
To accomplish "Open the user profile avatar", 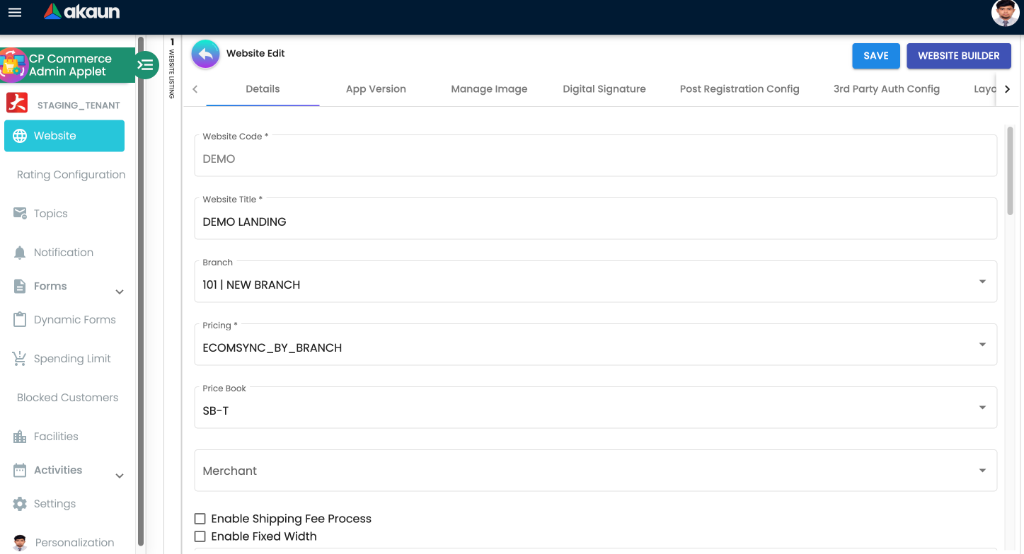I will (x=1004, y=13).
